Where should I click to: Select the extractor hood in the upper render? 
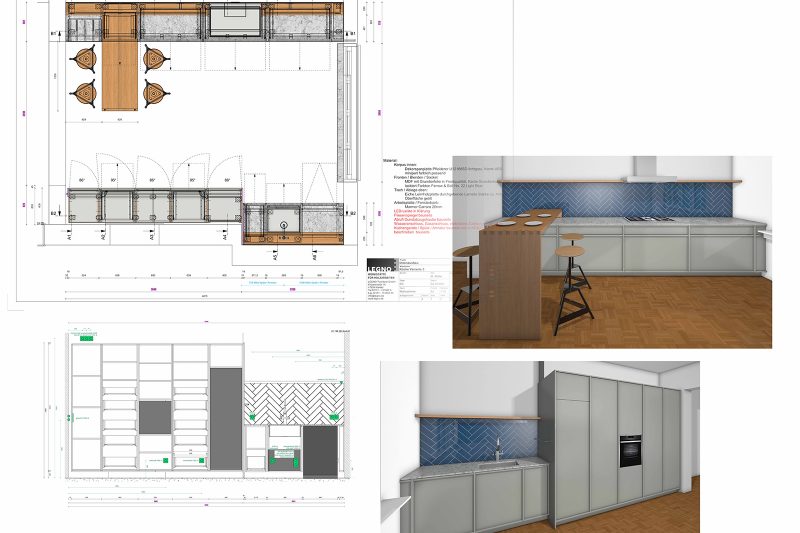pos(650,178)
